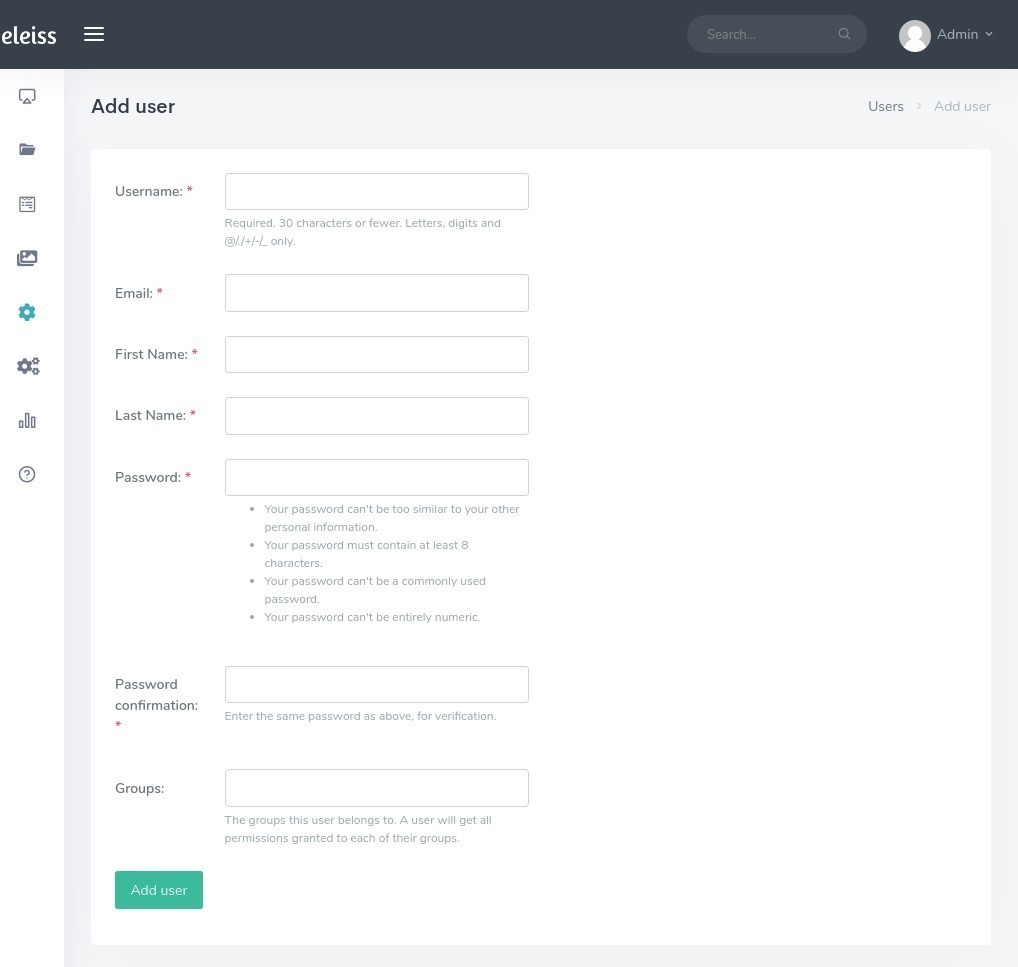Open the multiple gears sidebar icon

click(x=28, y=366)
